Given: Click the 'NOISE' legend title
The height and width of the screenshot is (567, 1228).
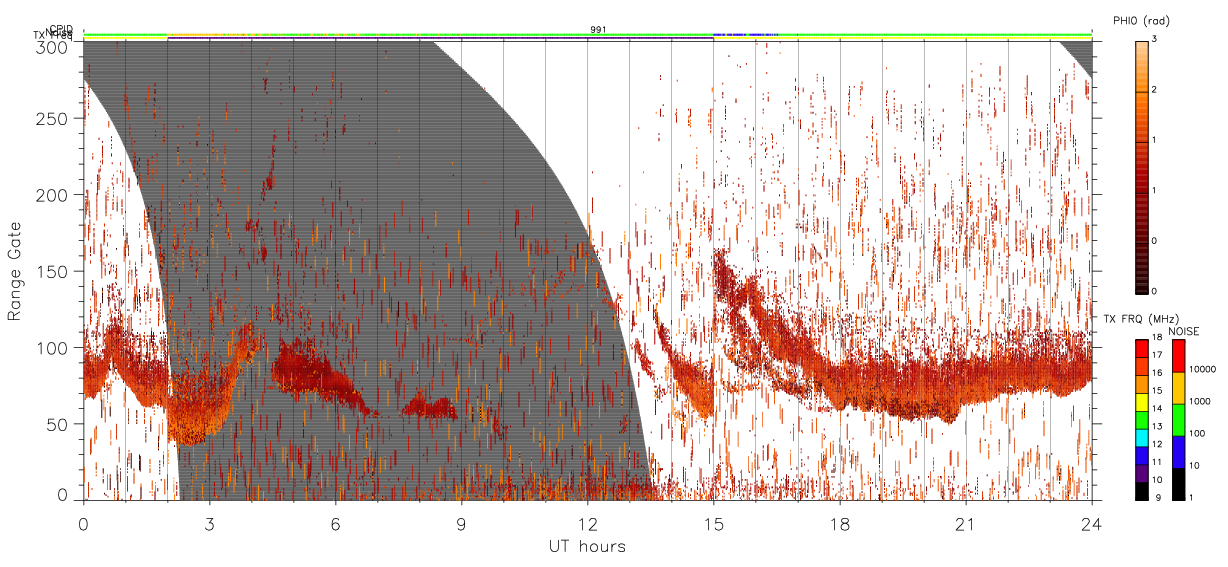Looking at the screenshot, I should pyautogui.click(x=1183, y=331).
